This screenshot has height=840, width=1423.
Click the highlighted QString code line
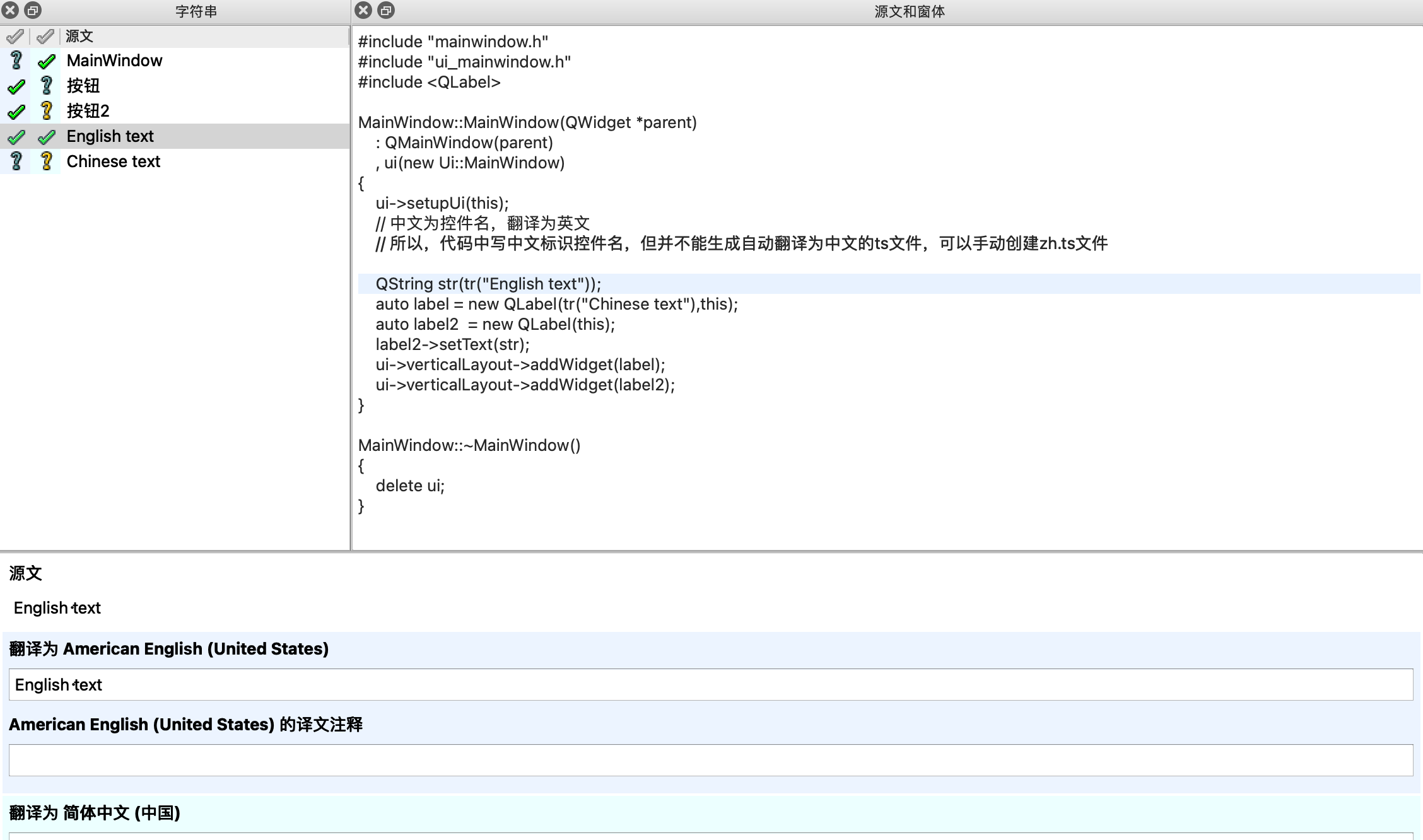(x=488, y=284)
